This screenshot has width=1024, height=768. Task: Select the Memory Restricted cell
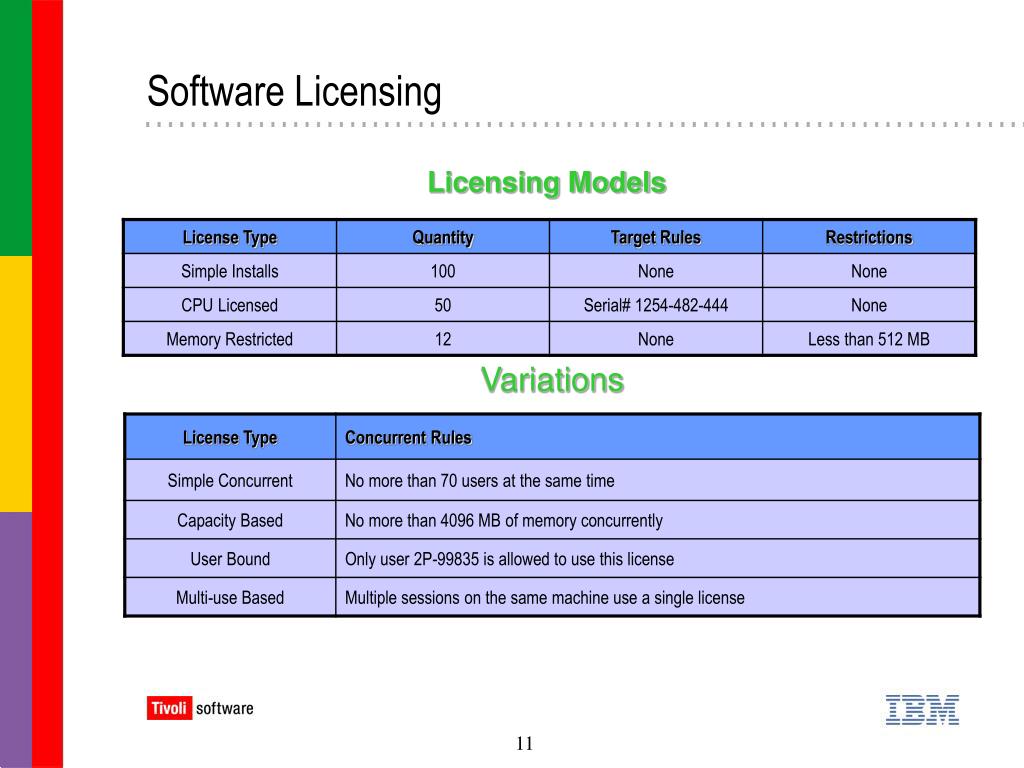click(230, 339)
